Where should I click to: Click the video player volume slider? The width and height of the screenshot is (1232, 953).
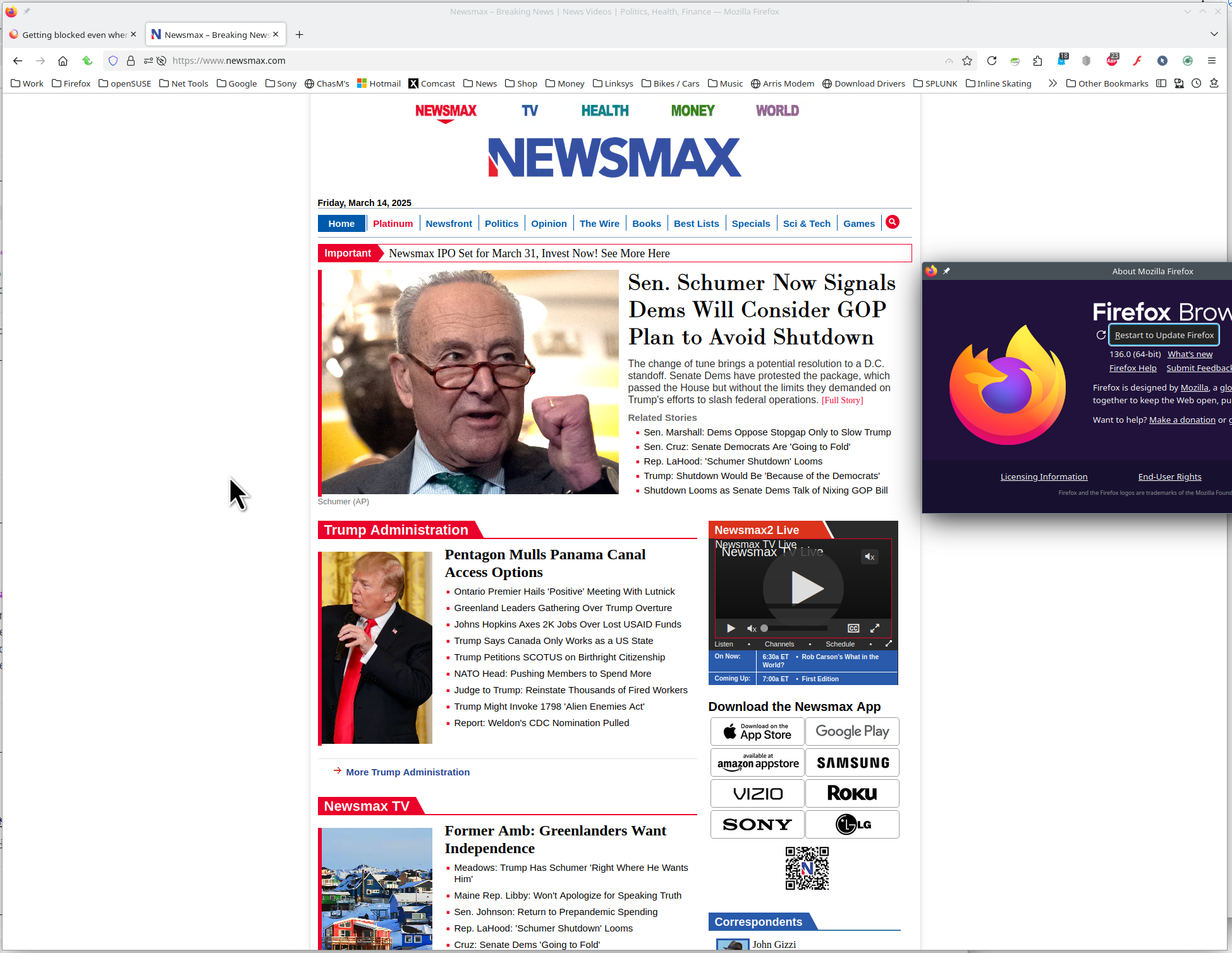pos(795,628)
